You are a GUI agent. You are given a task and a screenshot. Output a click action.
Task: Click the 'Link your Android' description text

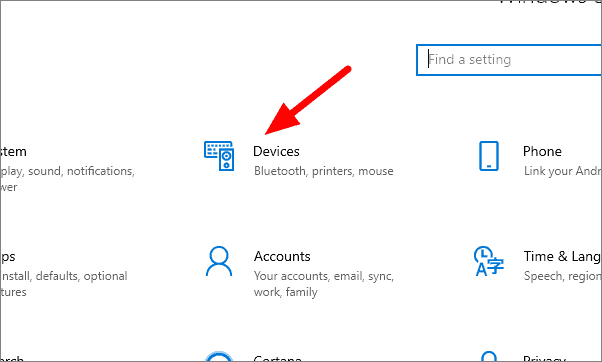pyautogui.click(x=562, y=171)
